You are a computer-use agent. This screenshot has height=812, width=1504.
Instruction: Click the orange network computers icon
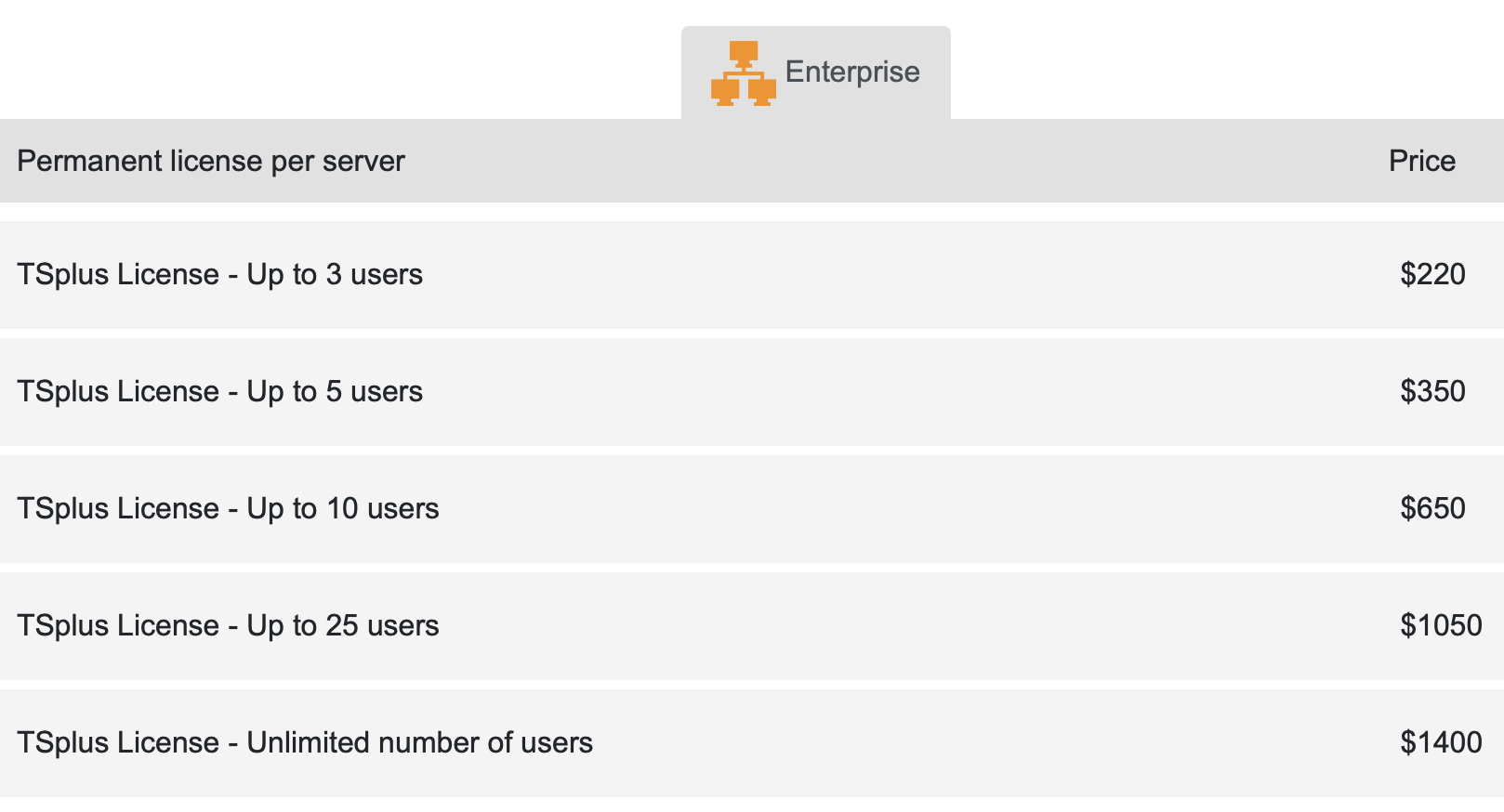[743, 73]
